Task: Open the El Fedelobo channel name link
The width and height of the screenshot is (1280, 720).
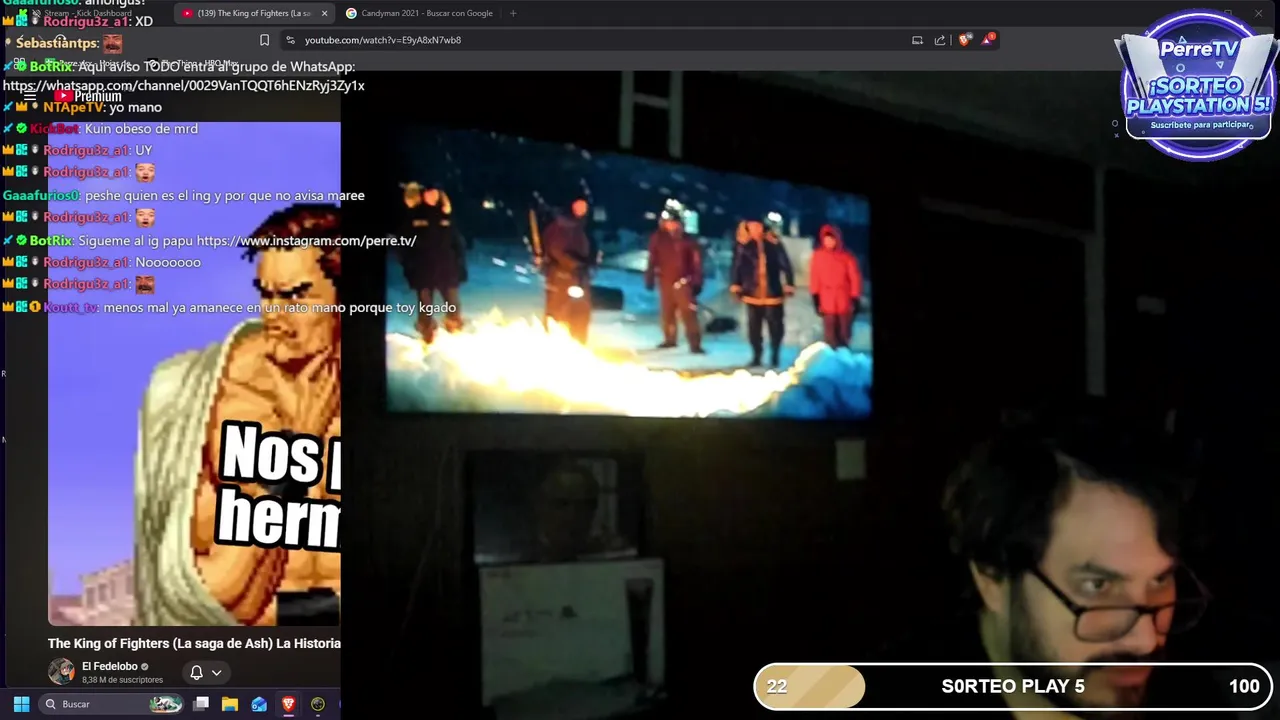Action: click(110, 666)
